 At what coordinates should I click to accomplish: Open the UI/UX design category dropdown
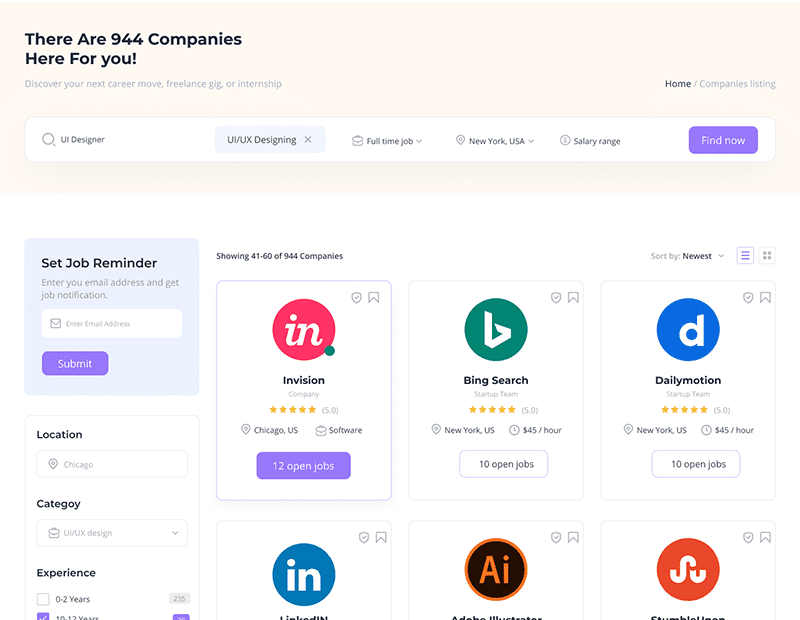point(112,533)
